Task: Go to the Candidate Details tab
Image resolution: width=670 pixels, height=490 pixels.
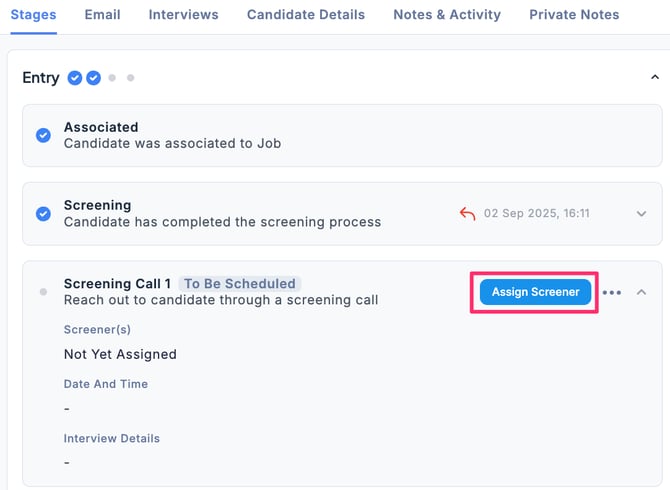Action: click(305, 15)
